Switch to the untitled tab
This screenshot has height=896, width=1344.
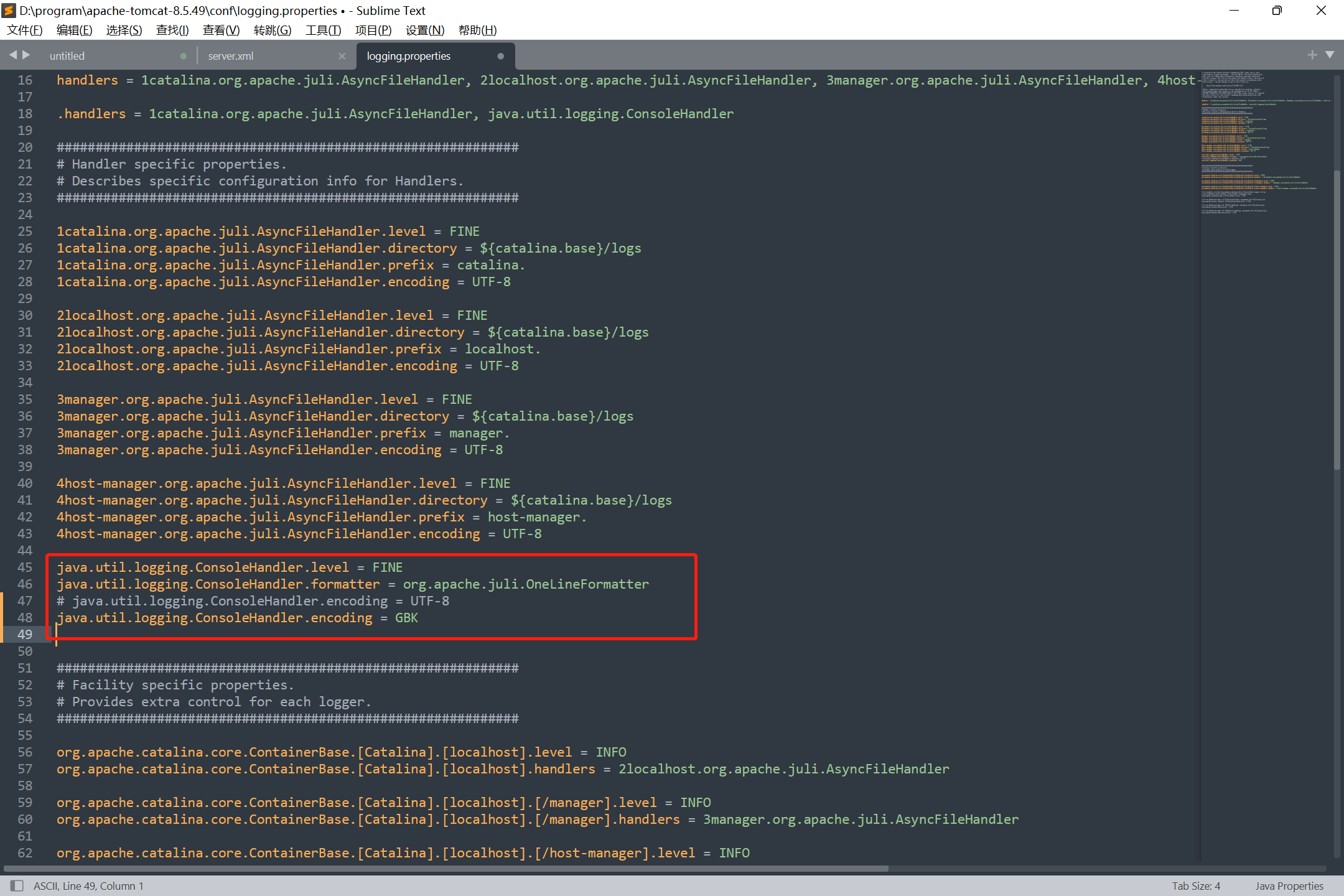tap(67, 56)
